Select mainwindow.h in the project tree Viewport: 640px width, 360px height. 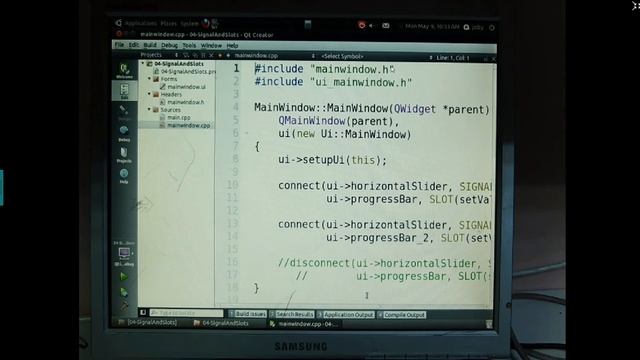(182, 102)
